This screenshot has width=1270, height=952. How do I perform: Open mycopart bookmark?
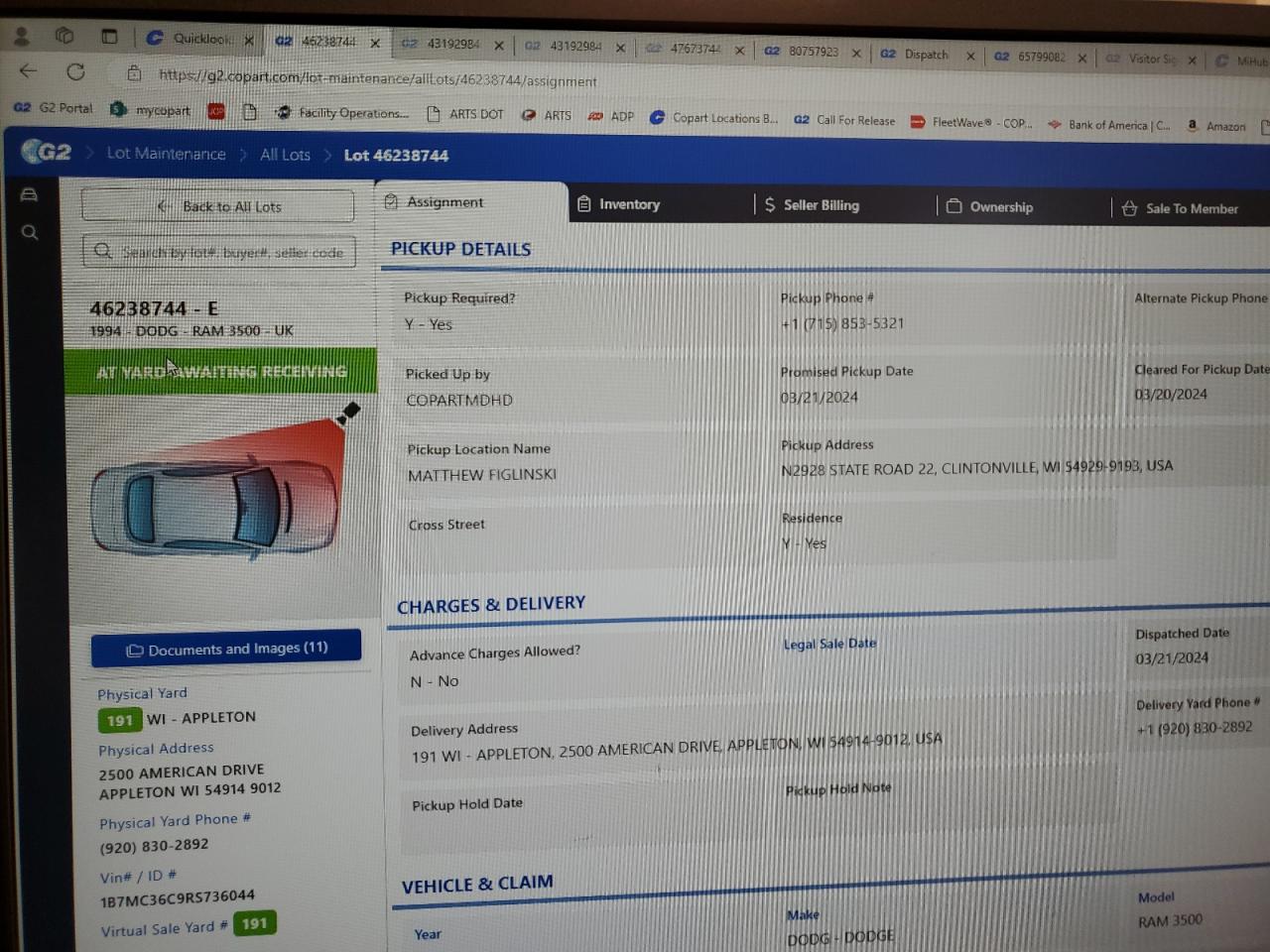tap(150, 109)
